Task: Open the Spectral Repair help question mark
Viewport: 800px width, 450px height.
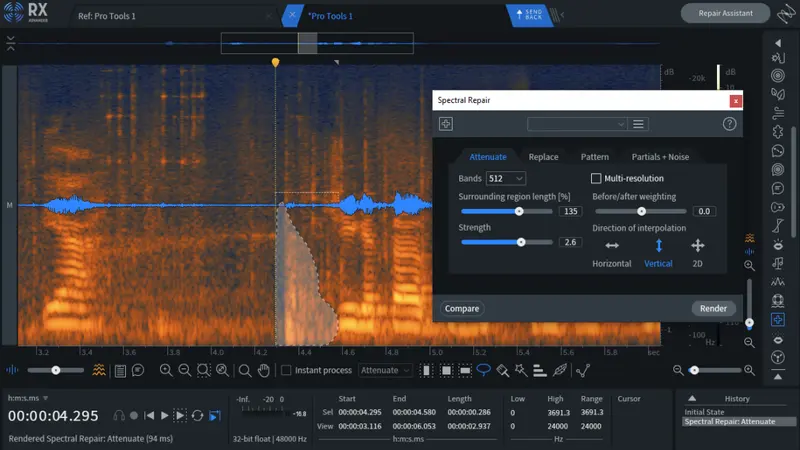Action: coord(729,123)
